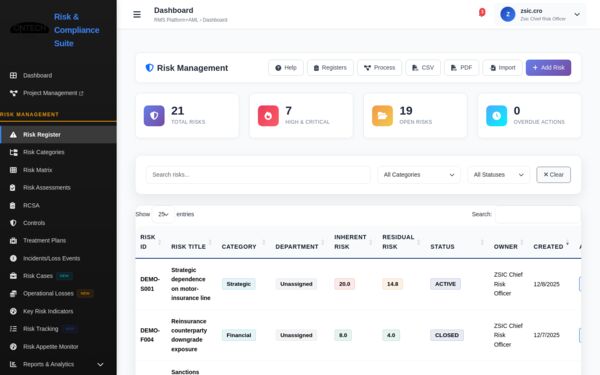This screenshot has height=375, width=600.
Task: Click the Reports & Analytics chart icon
Action: (13, 364)
